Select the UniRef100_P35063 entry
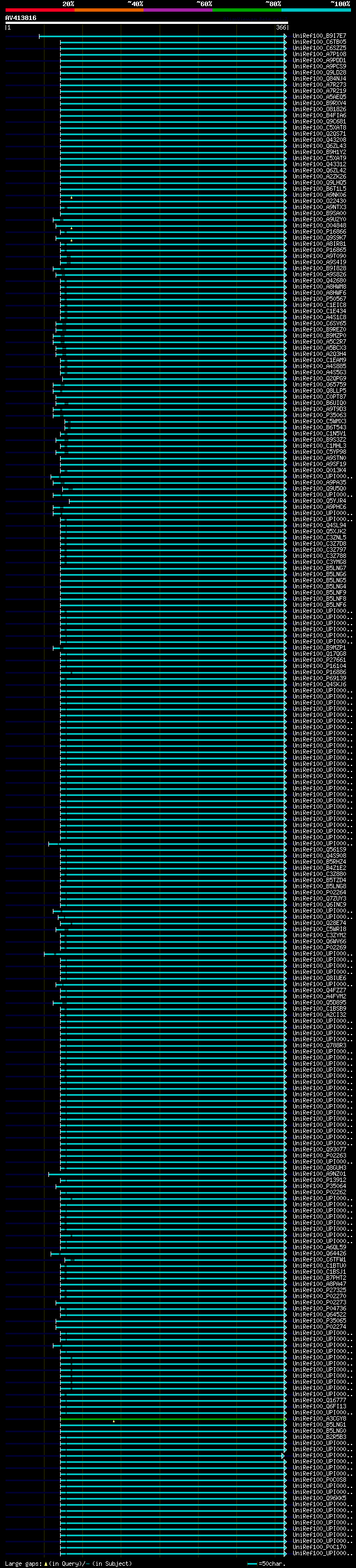The height and width of the screenshot is (1568, 356). (319, 416)
